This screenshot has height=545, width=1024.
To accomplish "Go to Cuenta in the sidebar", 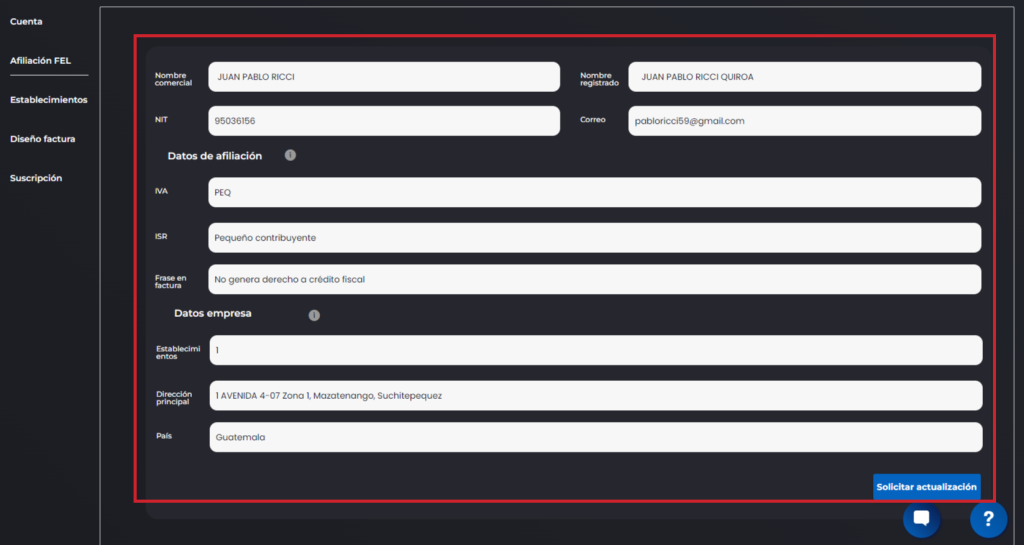I will 26,21.
